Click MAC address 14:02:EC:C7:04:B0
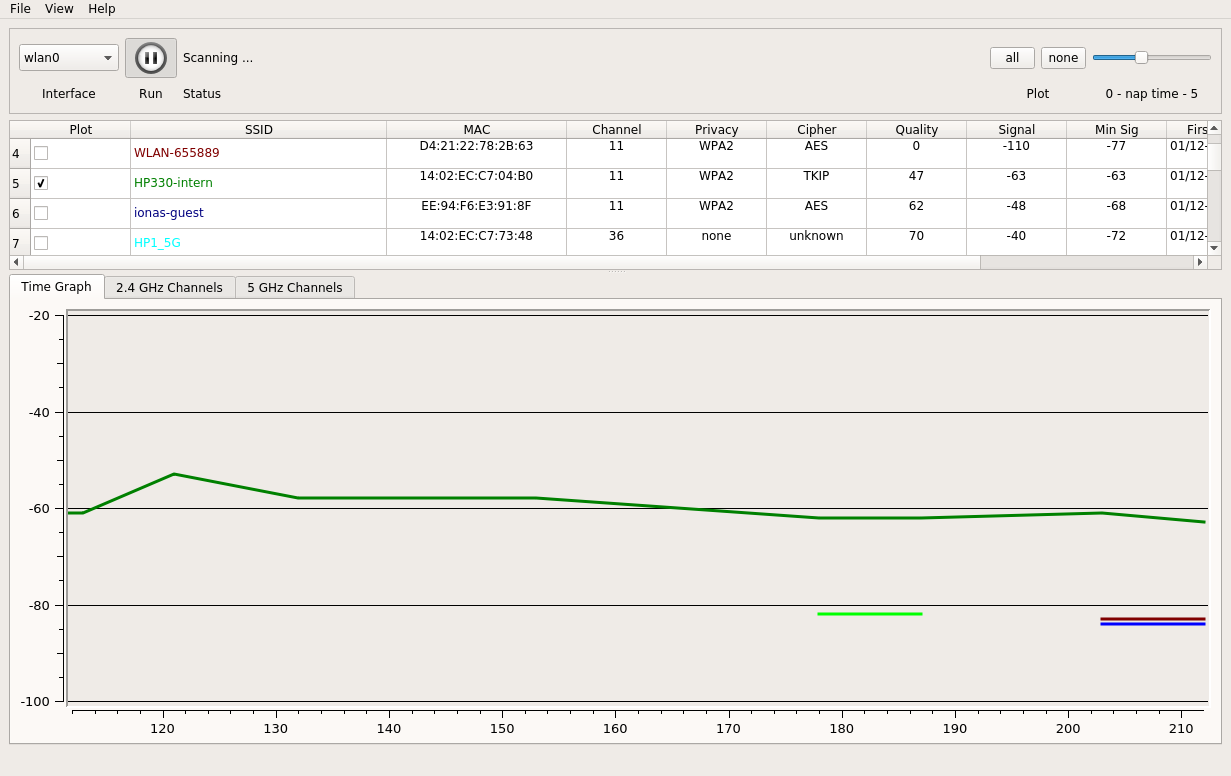 [x=477, y=176]
